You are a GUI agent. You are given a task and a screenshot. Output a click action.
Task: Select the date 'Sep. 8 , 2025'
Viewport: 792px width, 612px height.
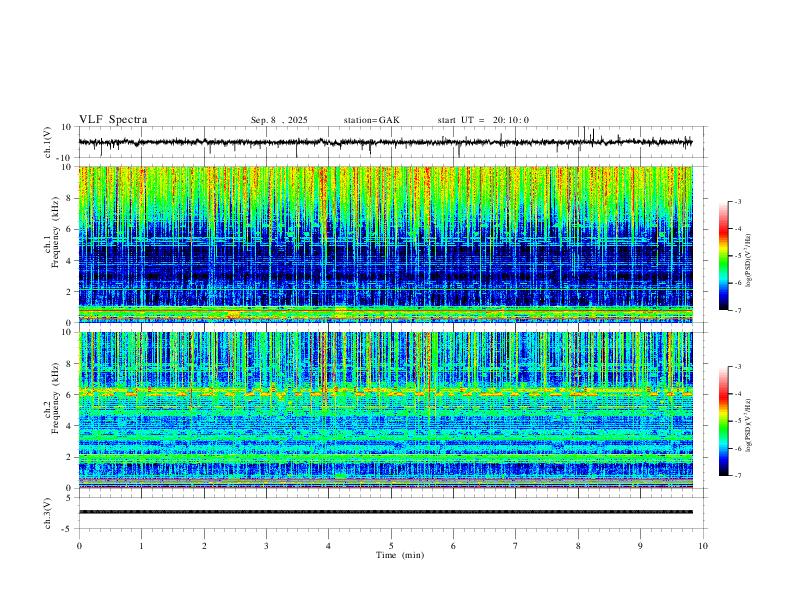coord(279,120)
